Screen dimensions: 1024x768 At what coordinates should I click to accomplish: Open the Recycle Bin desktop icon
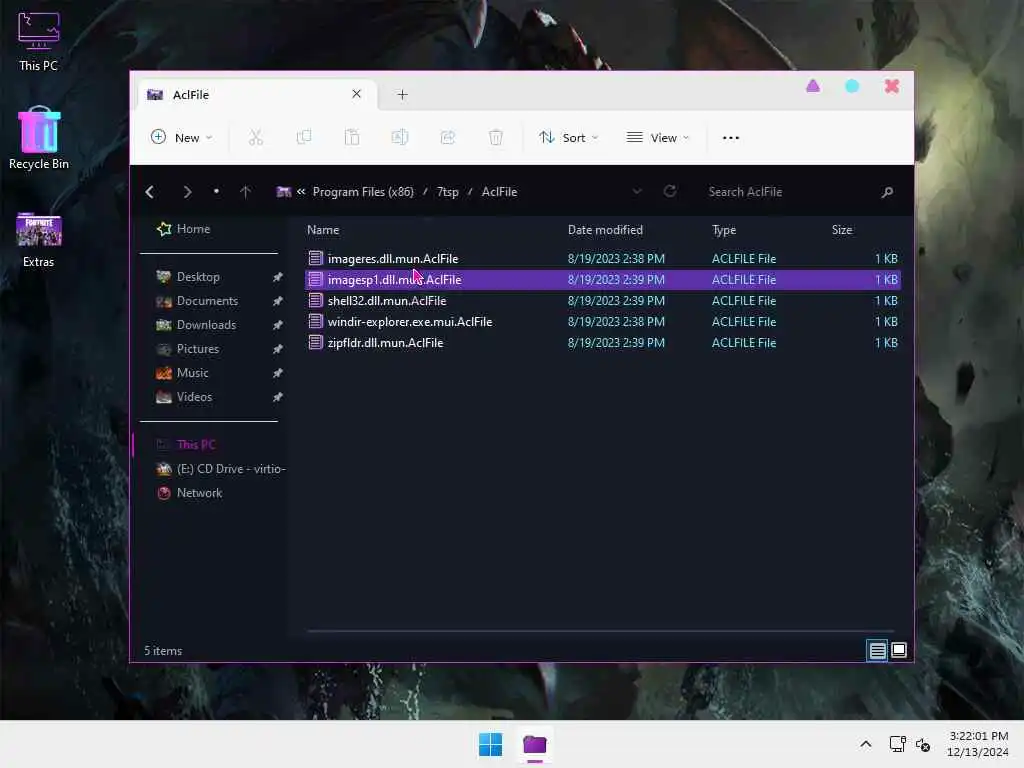tap(39, 138)
